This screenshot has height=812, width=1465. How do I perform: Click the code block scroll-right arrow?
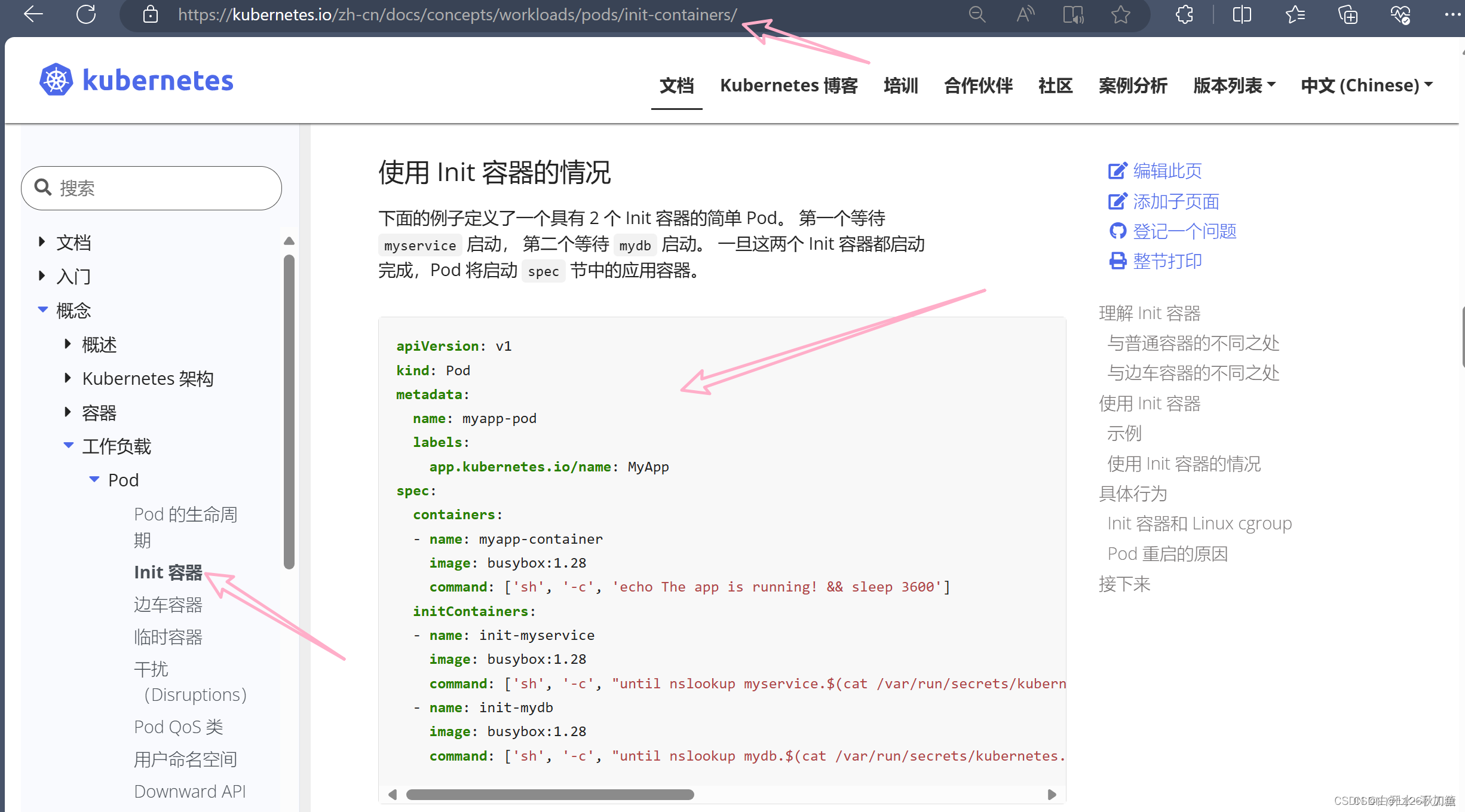(1052, 795)
